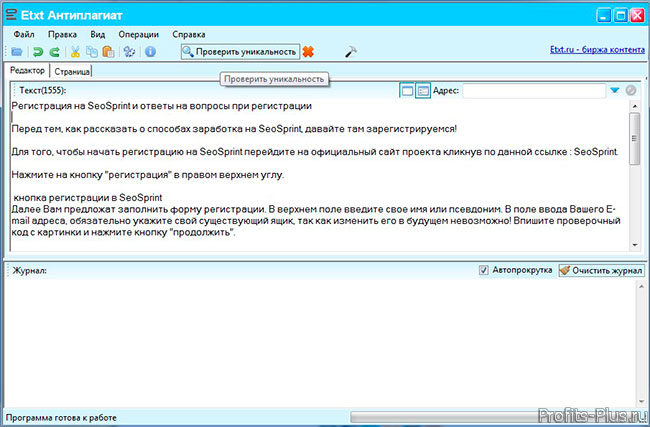650x427 pixels.
Task: Click the 'Текст(1555):' label
Action: 43,90
